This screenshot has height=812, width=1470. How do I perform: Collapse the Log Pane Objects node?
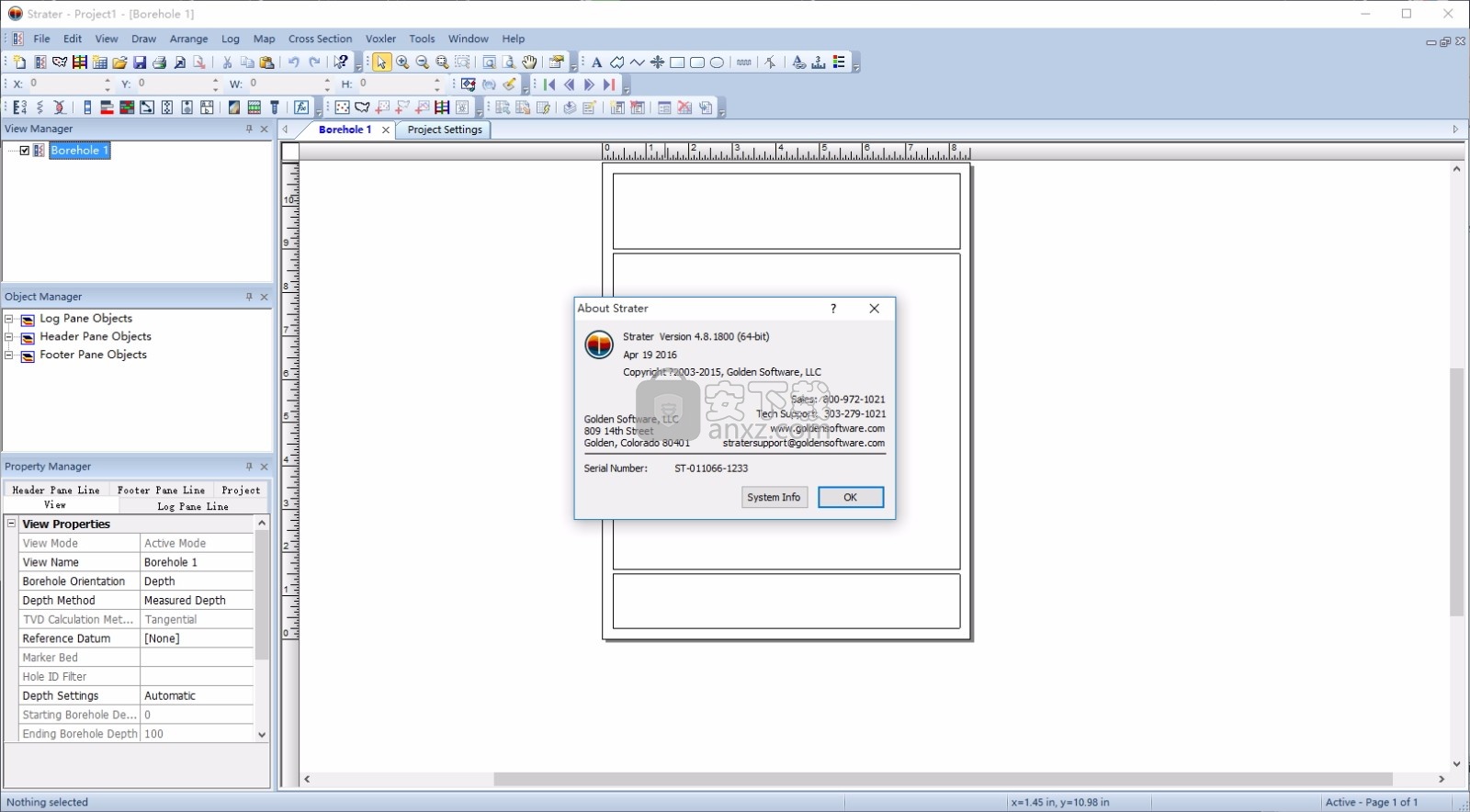click(x=9, y=319)
